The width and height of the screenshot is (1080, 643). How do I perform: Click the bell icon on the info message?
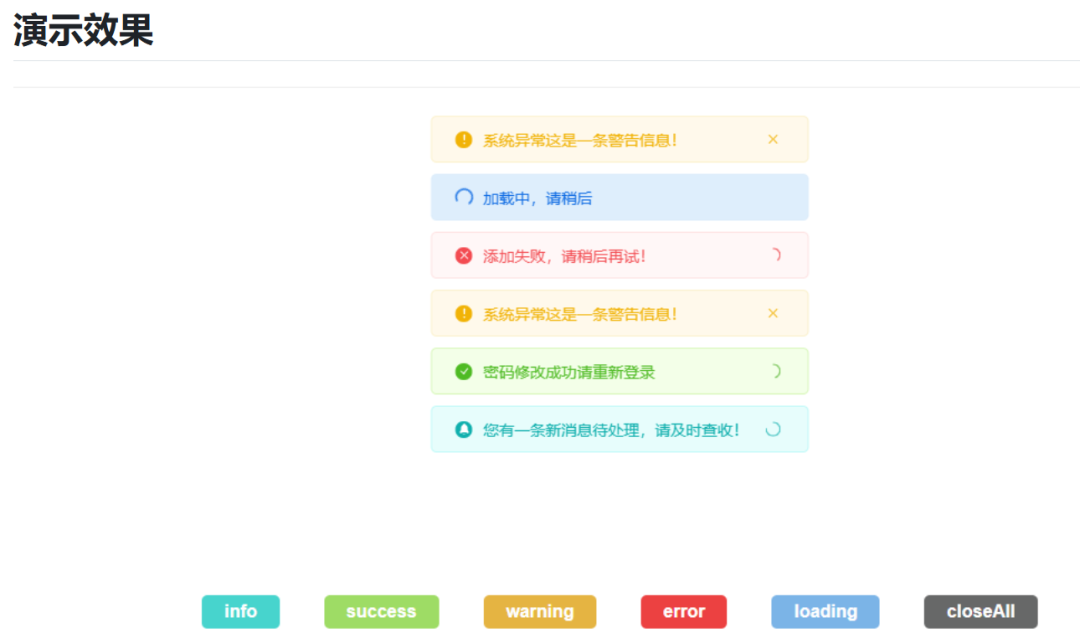click(x=463, y=429)
